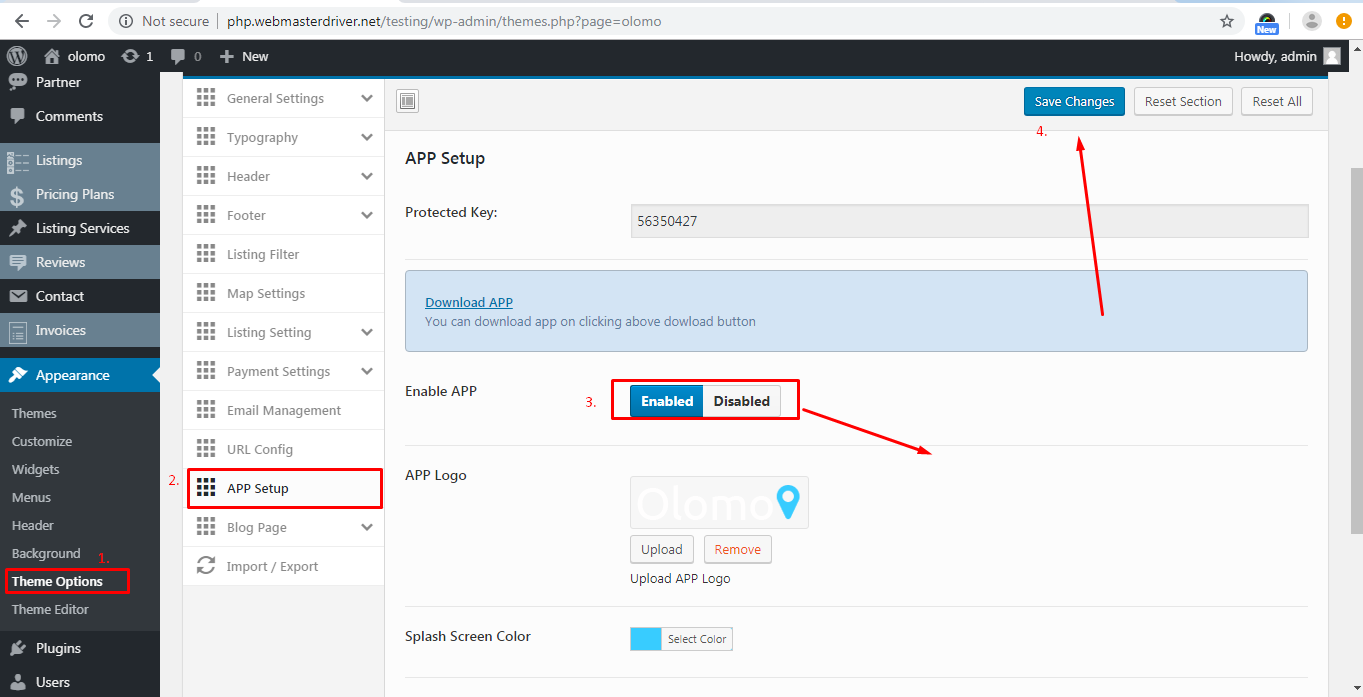This screenshot has height=697, width=1363.
Task: Reload the page in browser
Action: (x=86, y=21)
